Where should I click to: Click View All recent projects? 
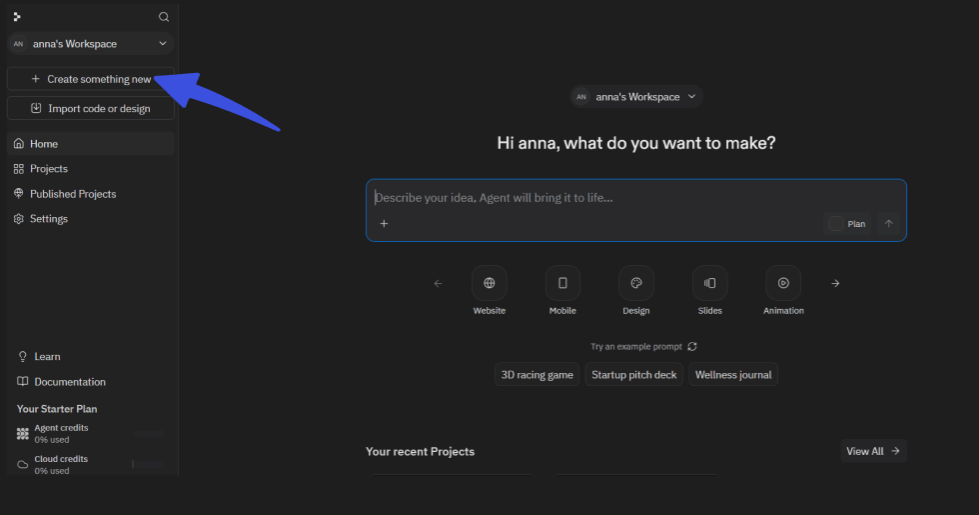point(873,451)
